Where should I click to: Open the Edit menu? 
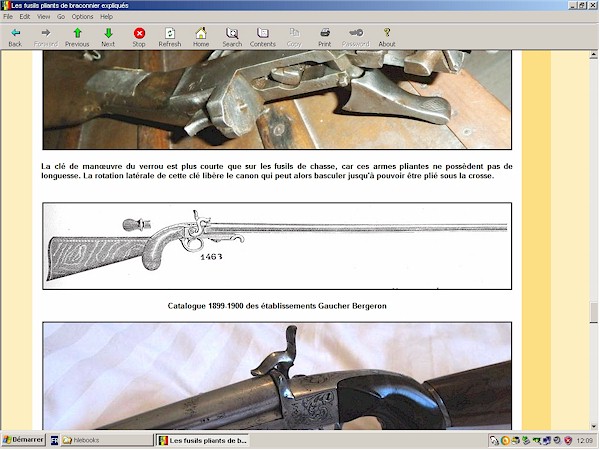24,16
